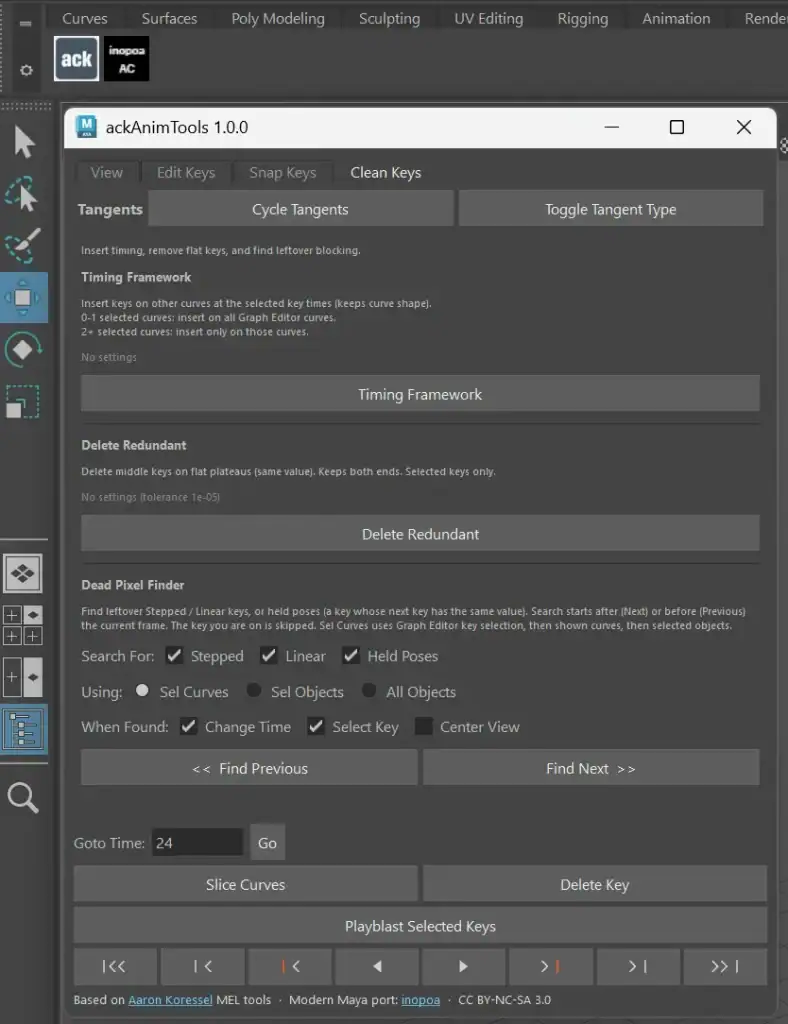
Task: Play animation backward
Action: pos(377,967)
